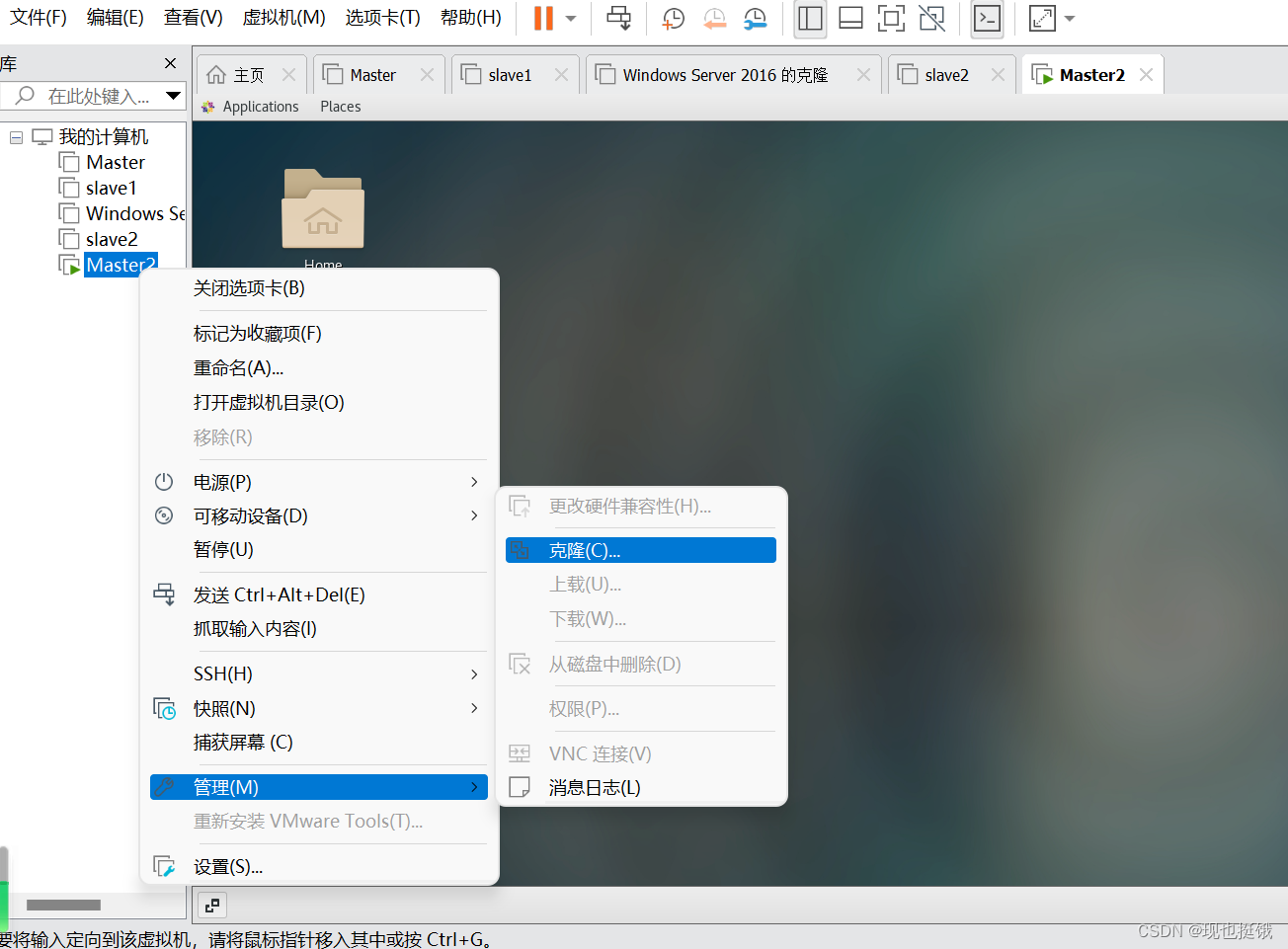
Task: Expand the 电源(P) submenu
Action: click(x=319, y=482)
